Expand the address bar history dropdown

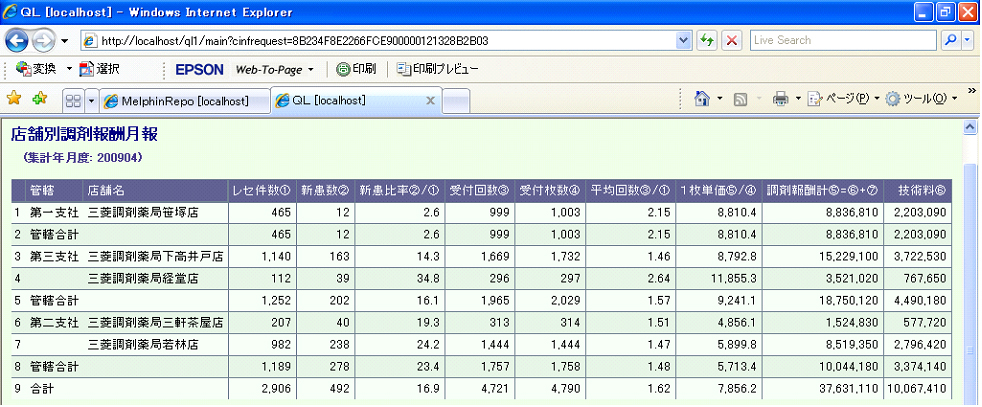[684, 41]
